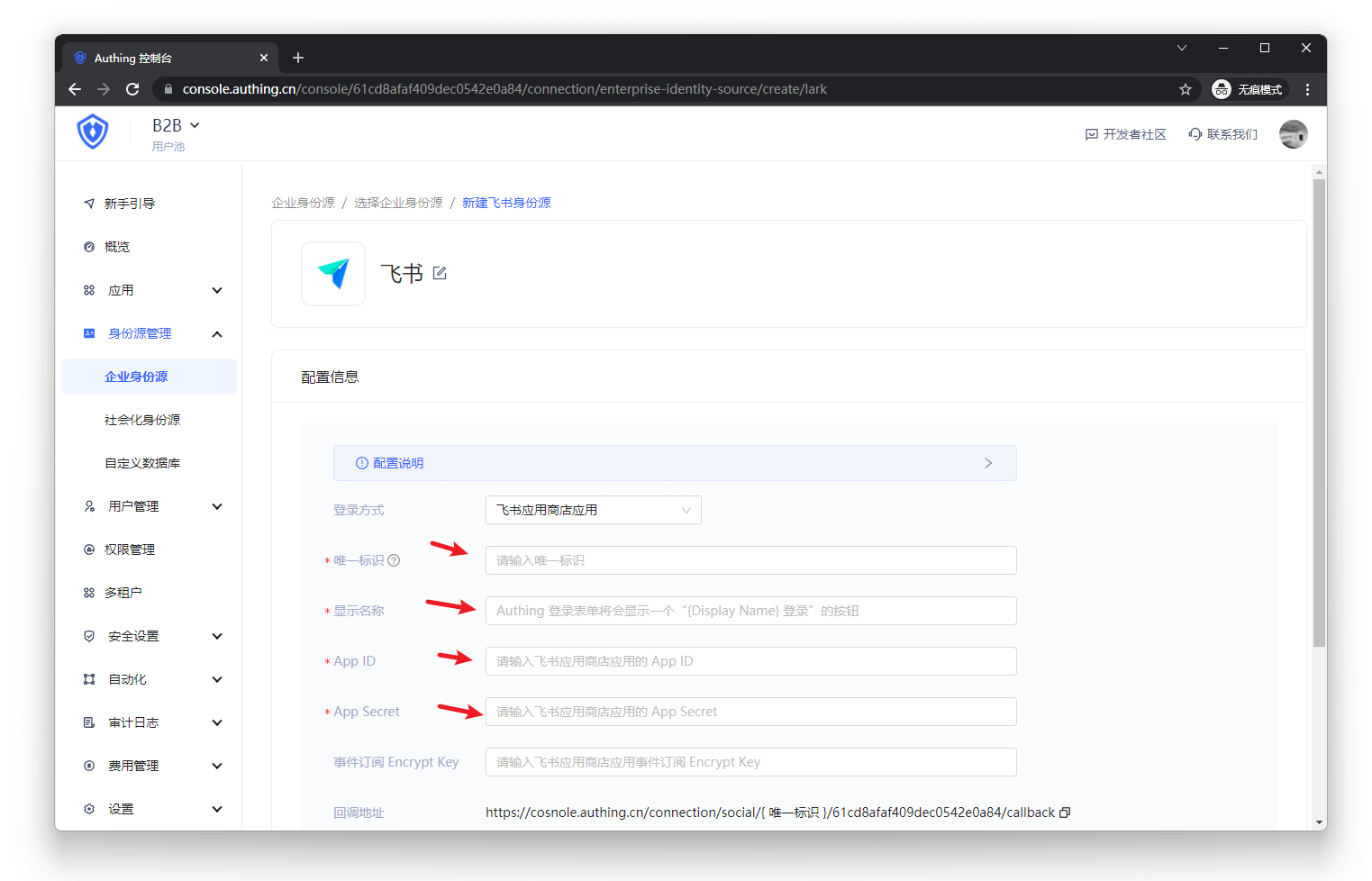Viewport: 1372px width, 881px height.
Task: Click the Authing shield logo
Action: [x=93, y=132]
